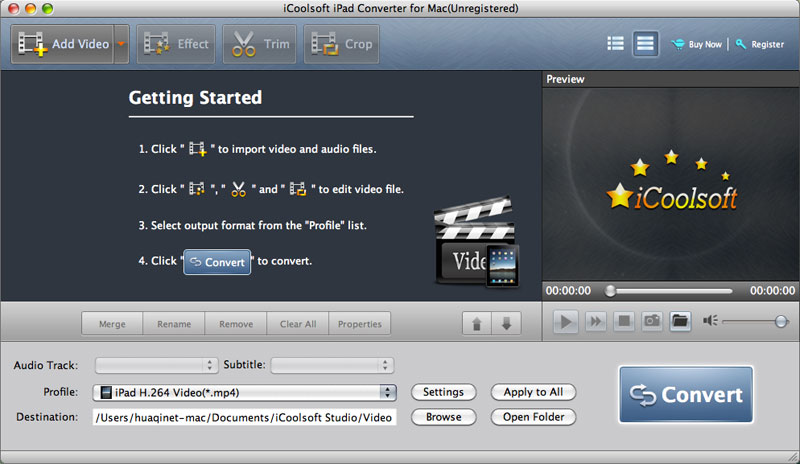
Task: Switch to detailed view mode
Action: pos(645,44)
